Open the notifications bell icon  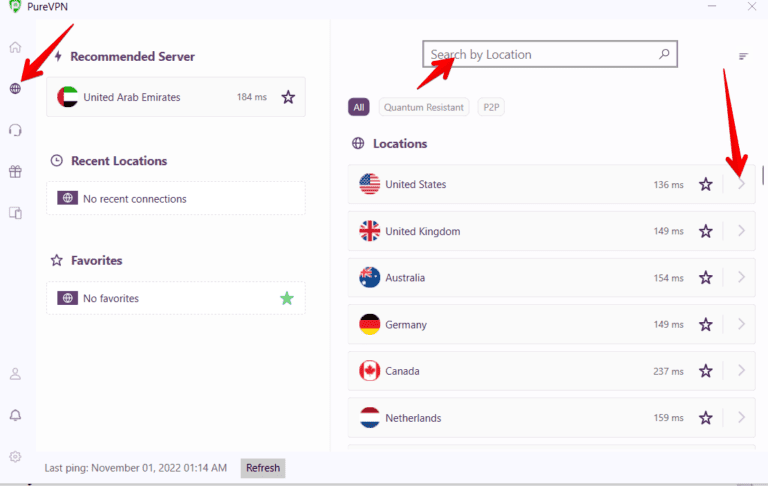(x=15, y=415)
